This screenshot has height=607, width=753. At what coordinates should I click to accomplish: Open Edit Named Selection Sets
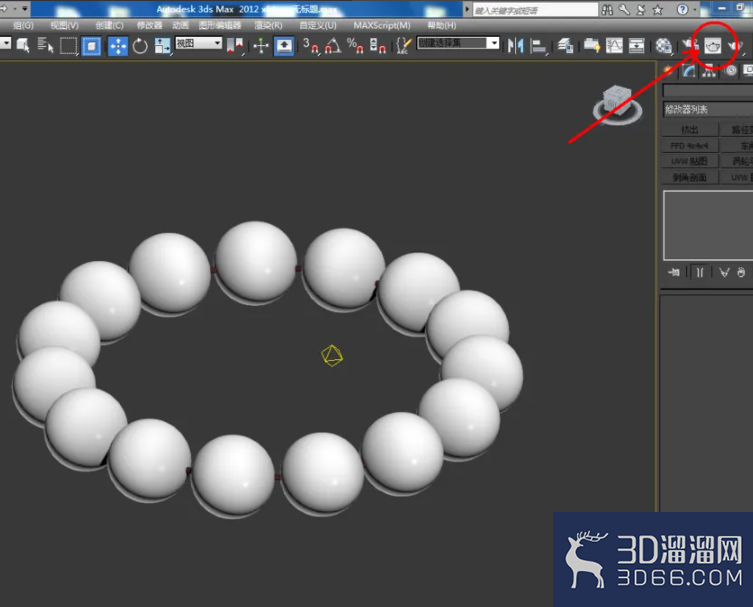404,46
